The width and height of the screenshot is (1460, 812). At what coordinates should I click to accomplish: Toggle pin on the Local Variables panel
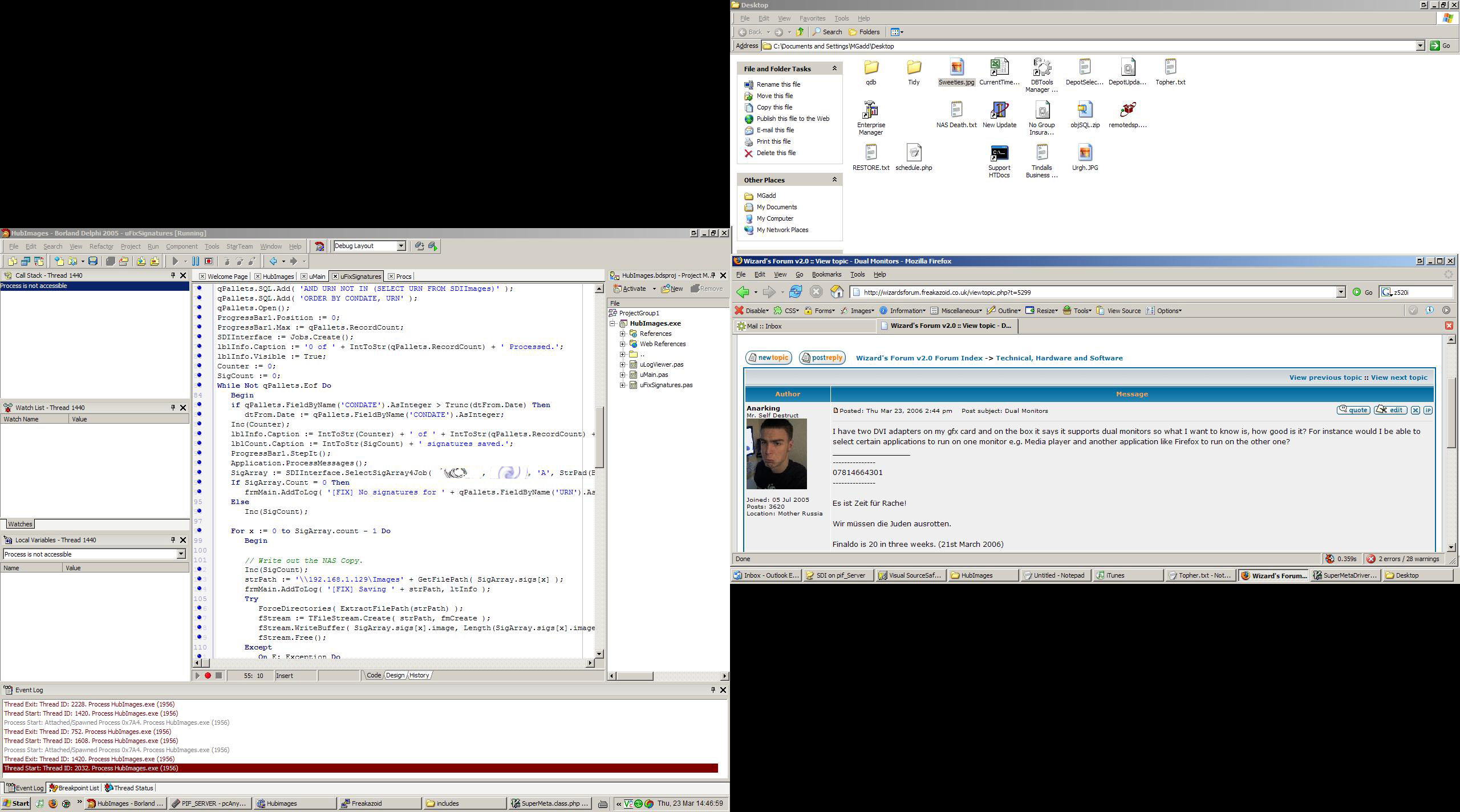point(173,540)
